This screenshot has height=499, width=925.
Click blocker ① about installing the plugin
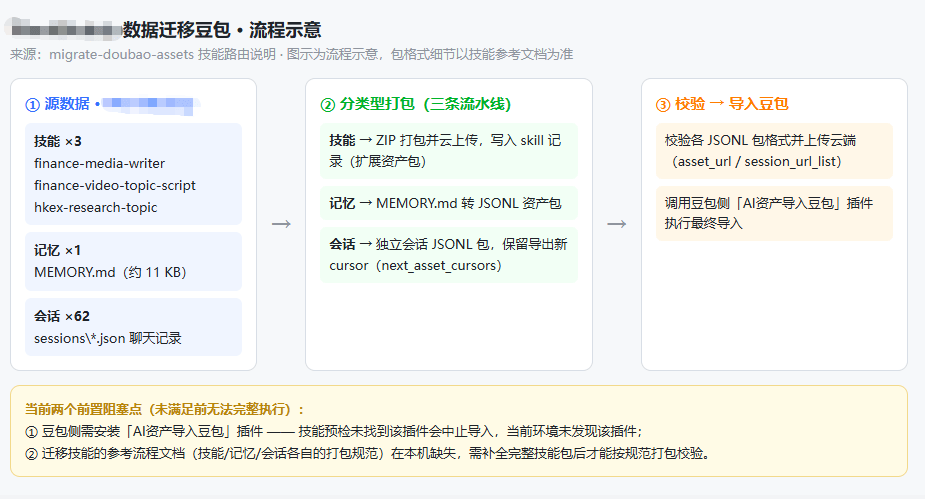334,432
